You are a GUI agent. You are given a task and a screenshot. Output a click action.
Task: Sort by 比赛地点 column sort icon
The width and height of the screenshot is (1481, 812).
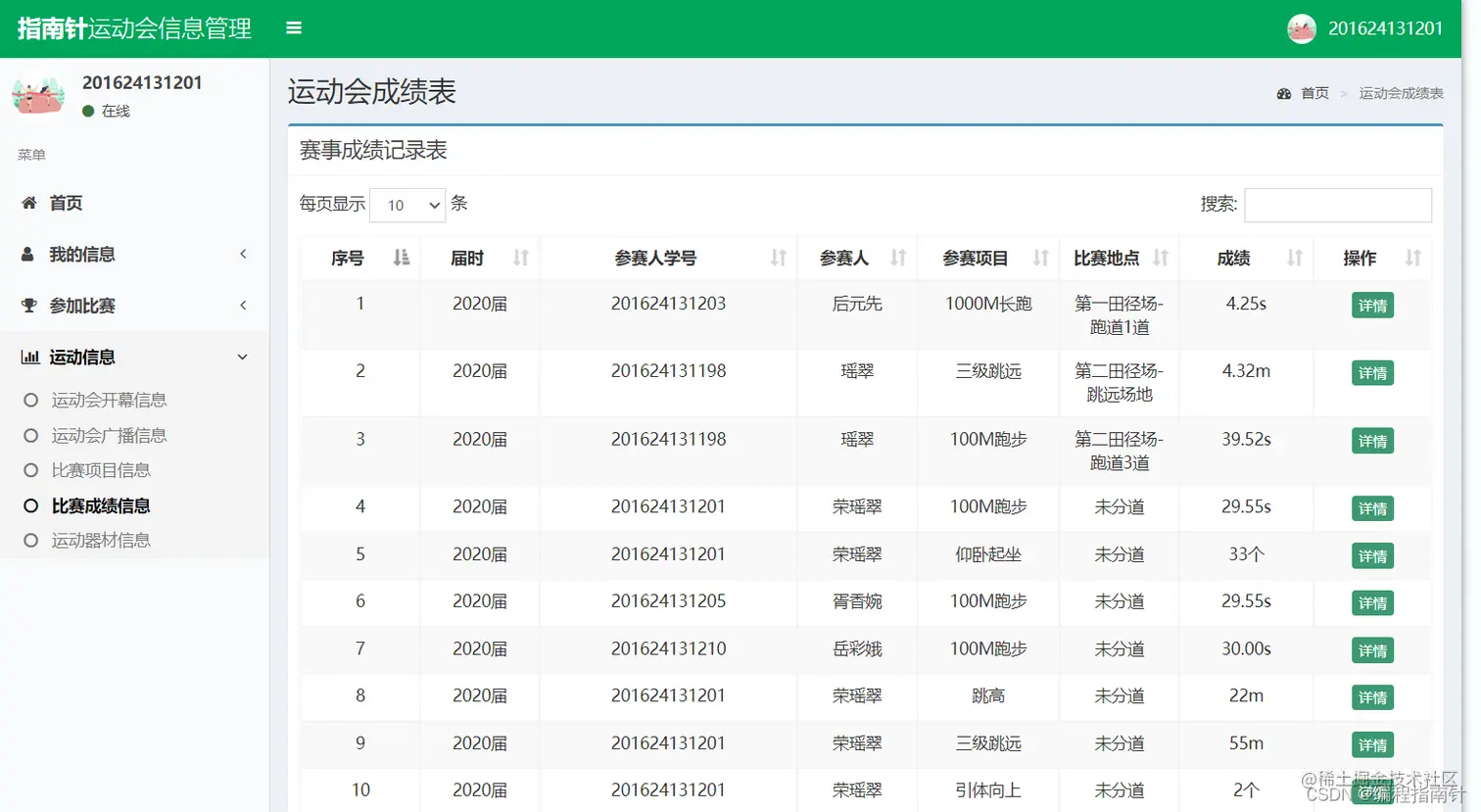tap(1161, 258)
